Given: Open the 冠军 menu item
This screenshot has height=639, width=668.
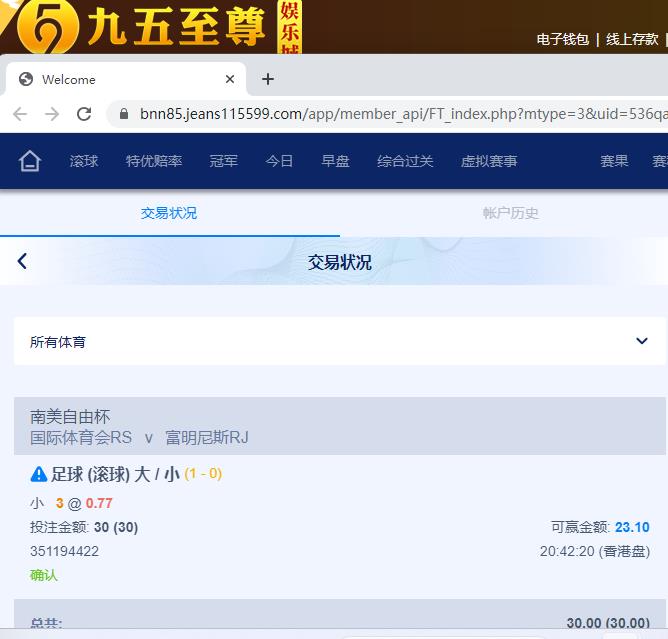Looking at the screenshot, I should pos(223,161).
